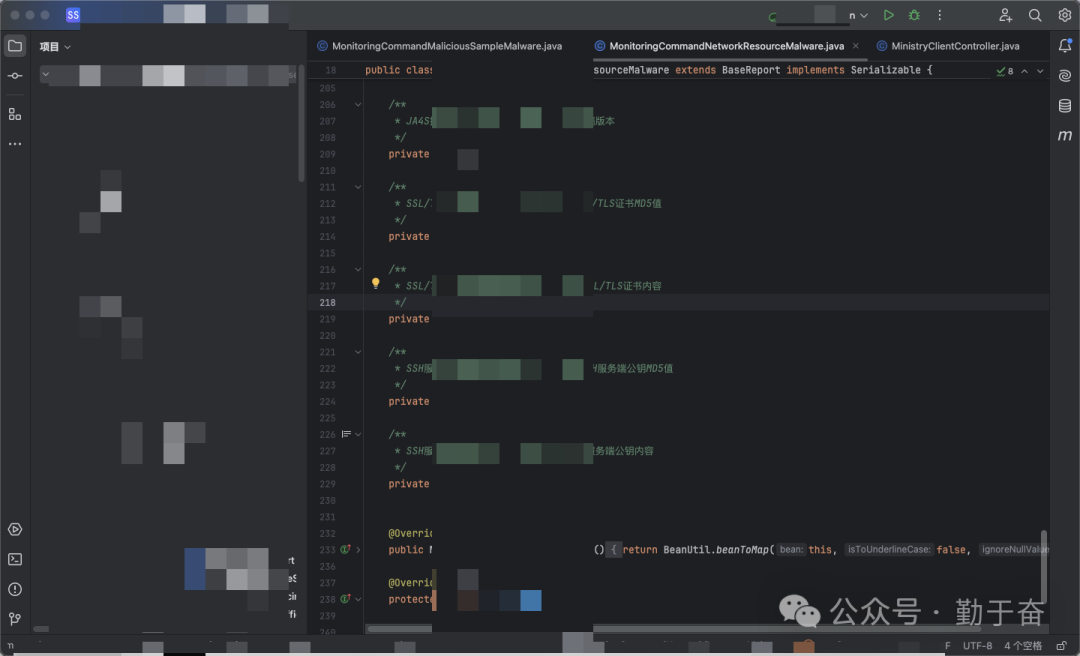This screenshot has width=1080, height=656.
Task: Click the SS project badge in title bar
Action: tap(73, 15)
